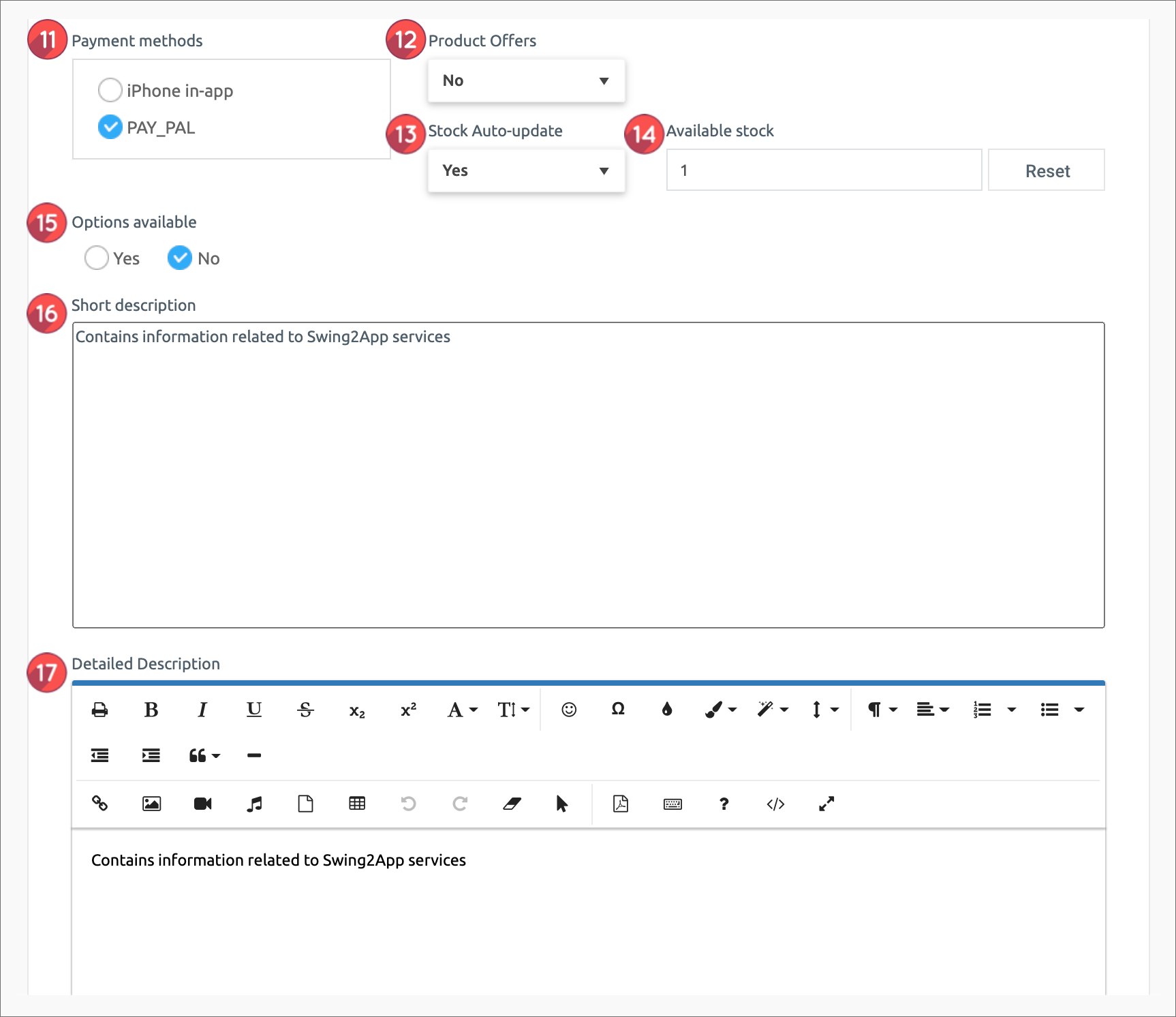Image resolution: width=1176 pixels, height=1017 pixels.
Task: Click the Bold formatting icon
Action: [151, 710]
